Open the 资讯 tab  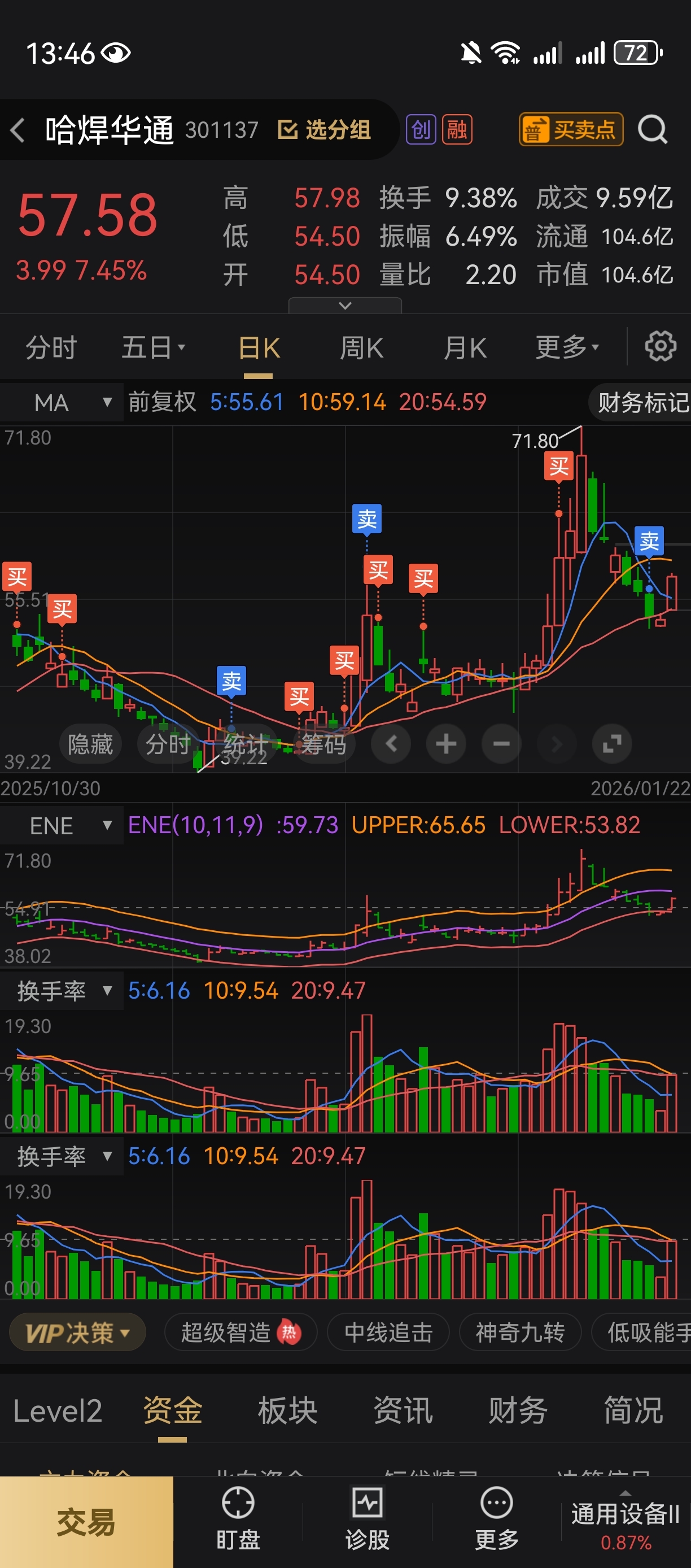pyautogui.click(x=403, y=1410)
